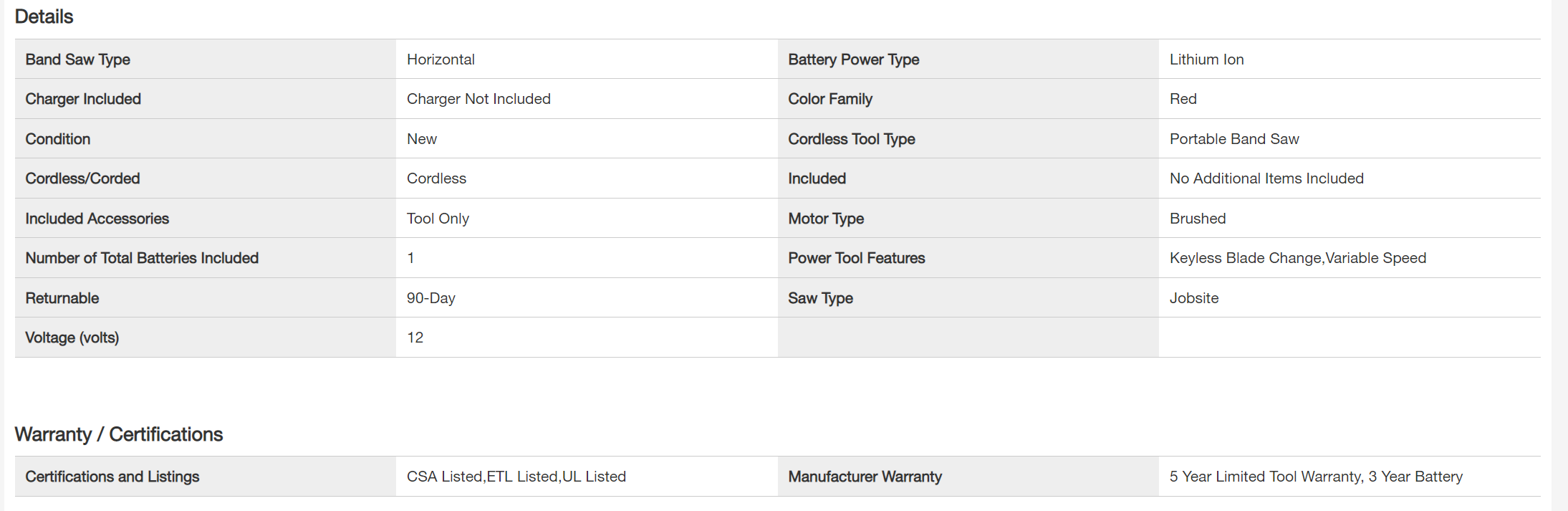
Task: Click the No Additional Items Included text
Action: (1266, 178)
